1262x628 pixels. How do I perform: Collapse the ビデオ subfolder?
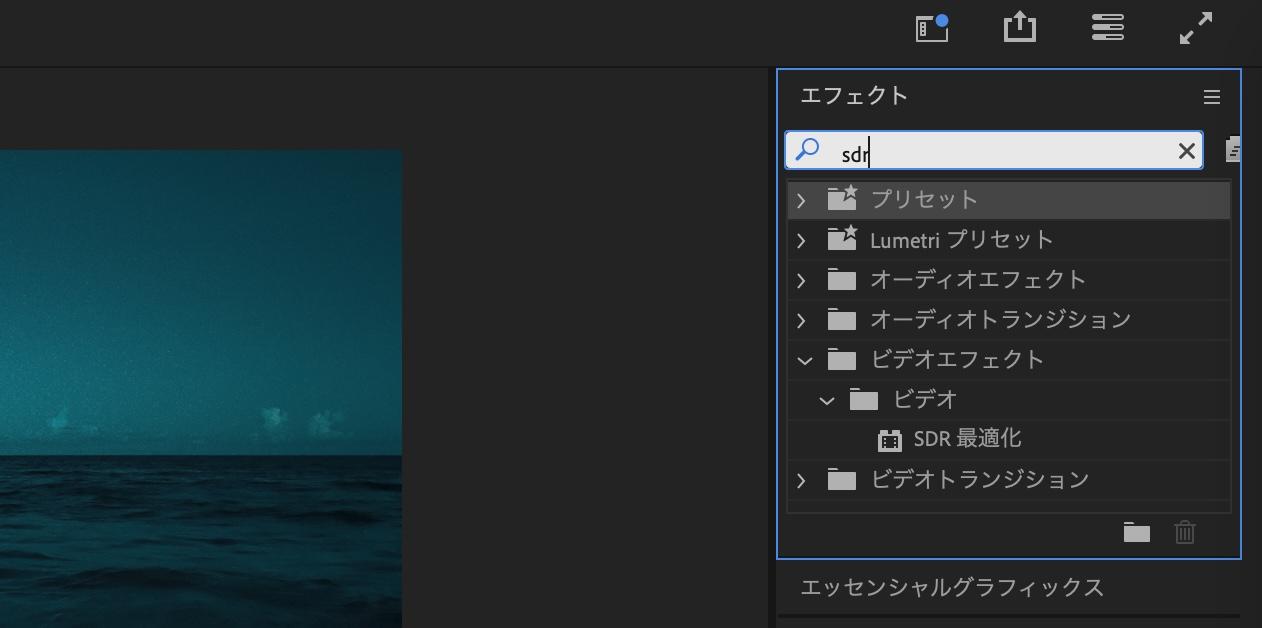pos(826,400)
